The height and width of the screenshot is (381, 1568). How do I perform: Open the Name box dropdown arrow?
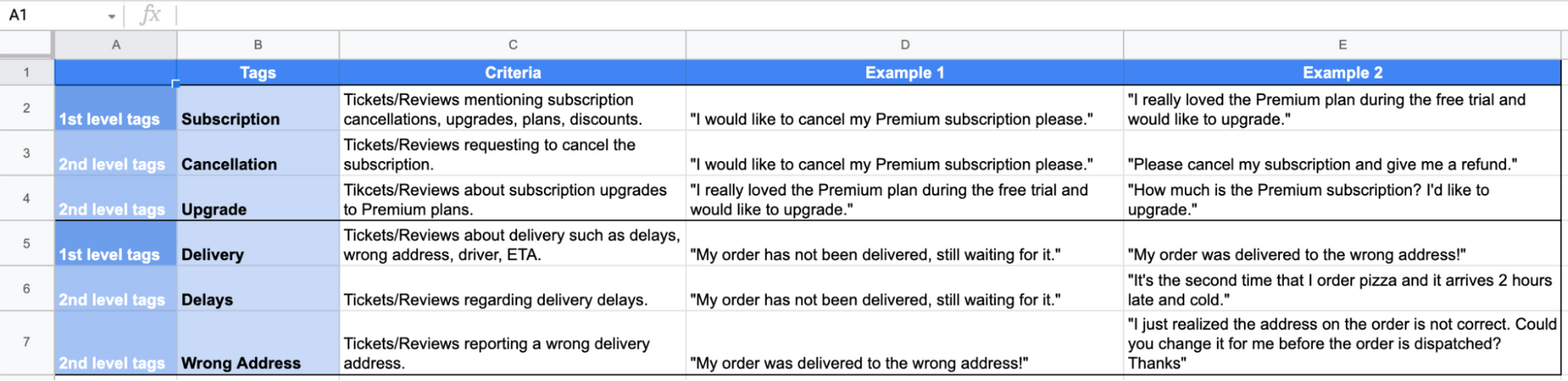(111, 16)
